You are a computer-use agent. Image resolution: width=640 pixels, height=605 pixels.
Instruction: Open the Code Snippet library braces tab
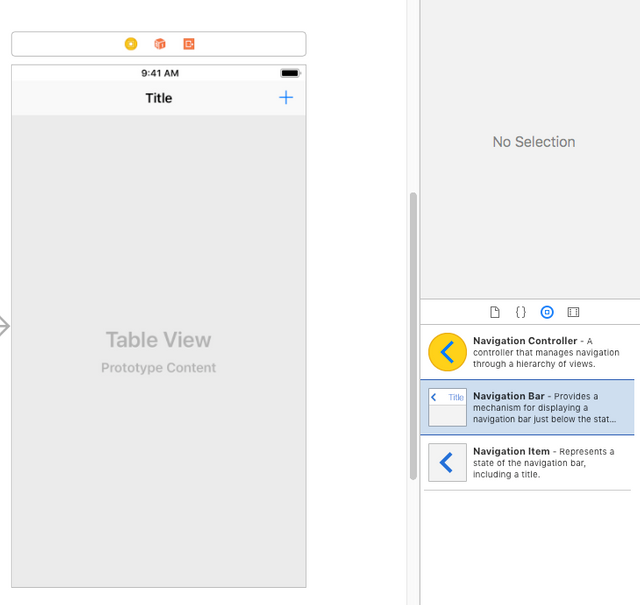(x=521, y=312)
